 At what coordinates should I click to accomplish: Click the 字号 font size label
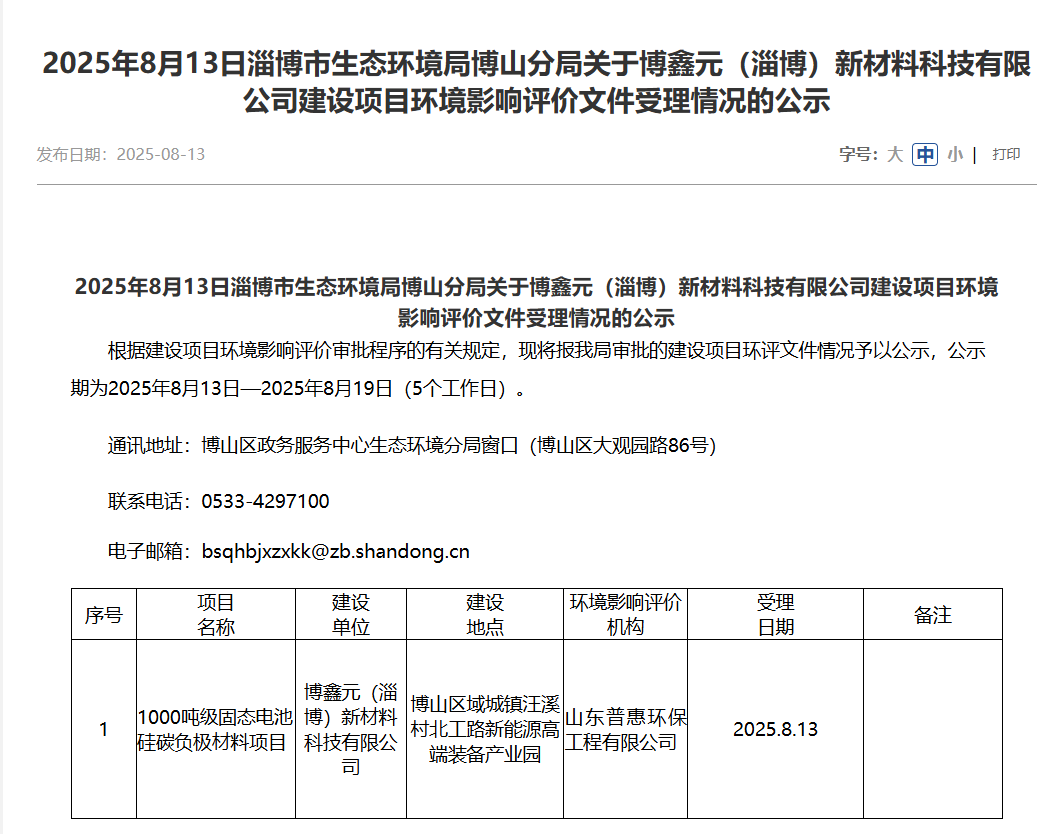(x=858, y=155)
